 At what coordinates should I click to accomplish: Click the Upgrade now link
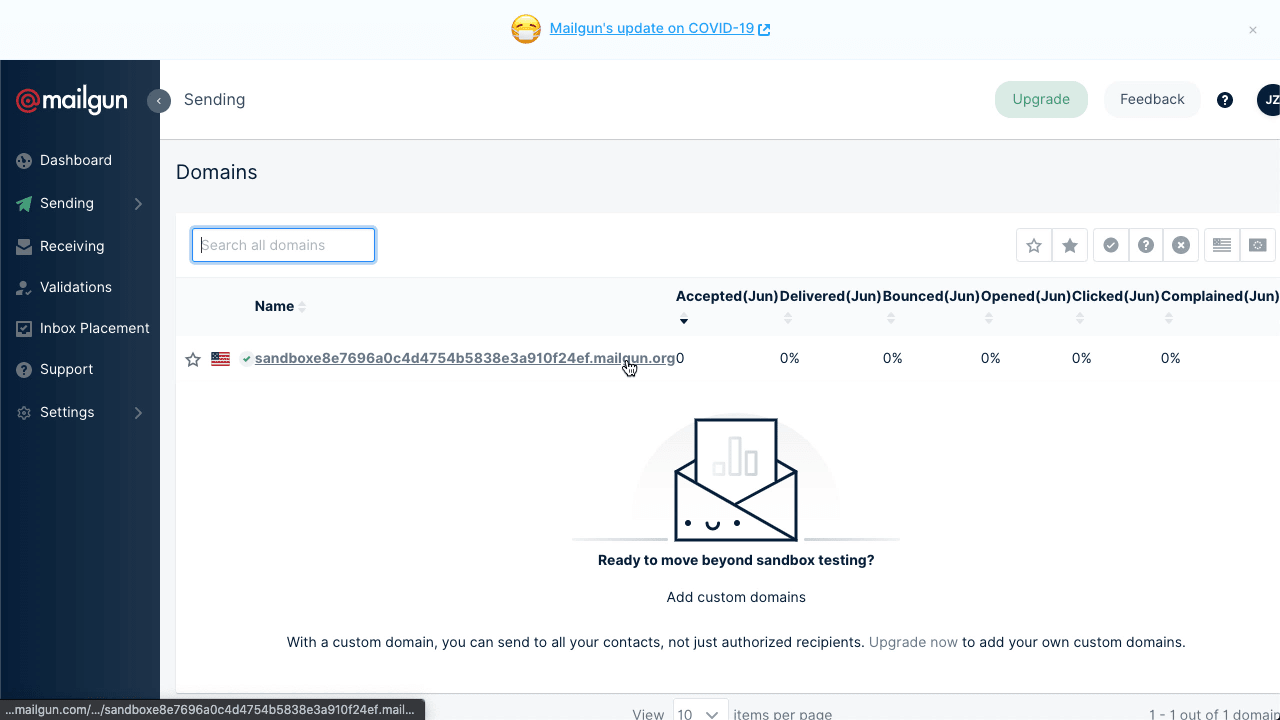[x=913, y=643]
